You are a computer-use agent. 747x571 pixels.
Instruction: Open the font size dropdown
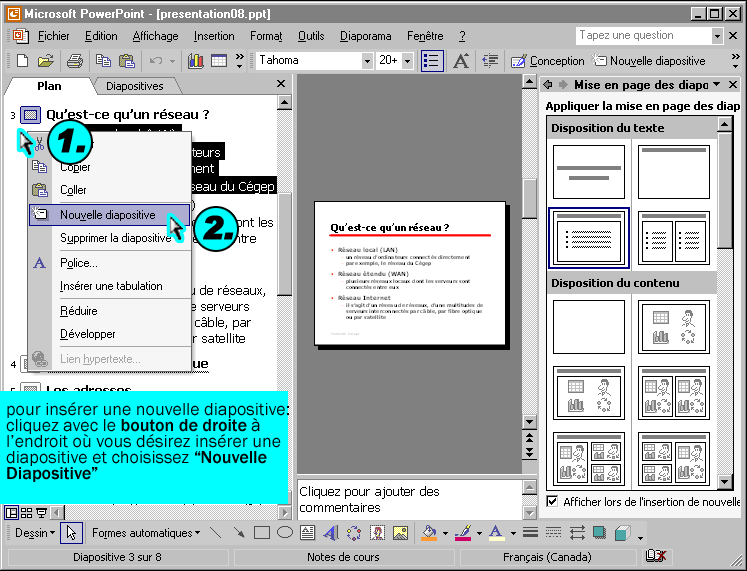[x=407, y=61]
